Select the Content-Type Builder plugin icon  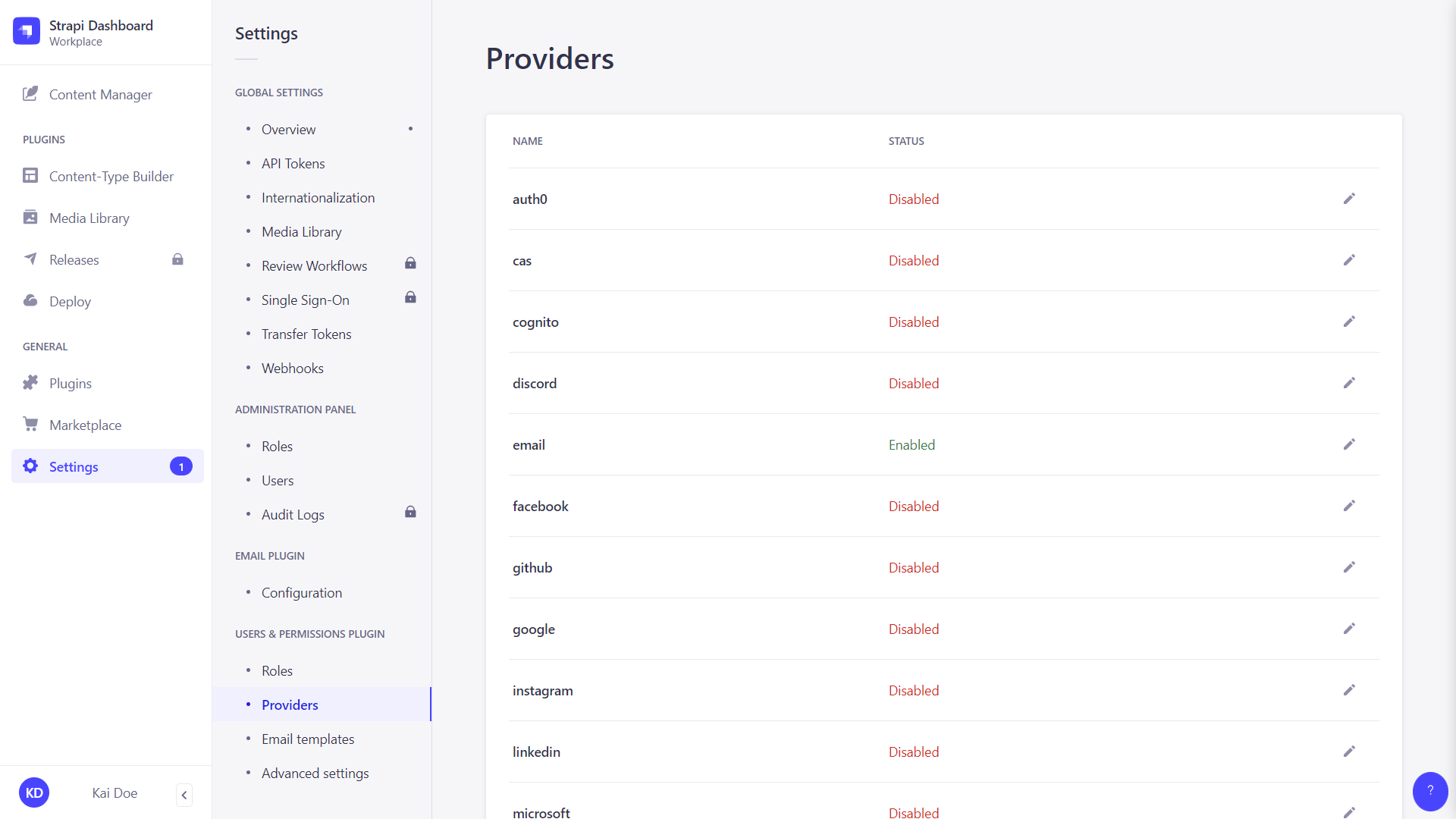click(x=30, y=175)
